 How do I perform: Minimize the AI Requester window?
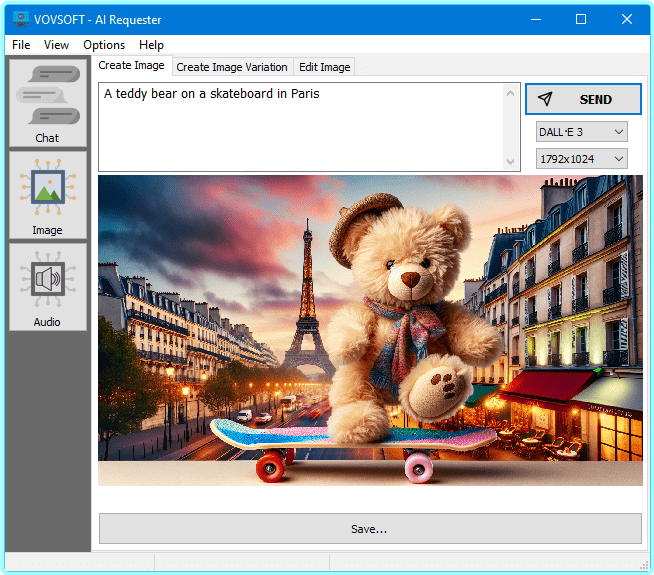coord(536,19)
